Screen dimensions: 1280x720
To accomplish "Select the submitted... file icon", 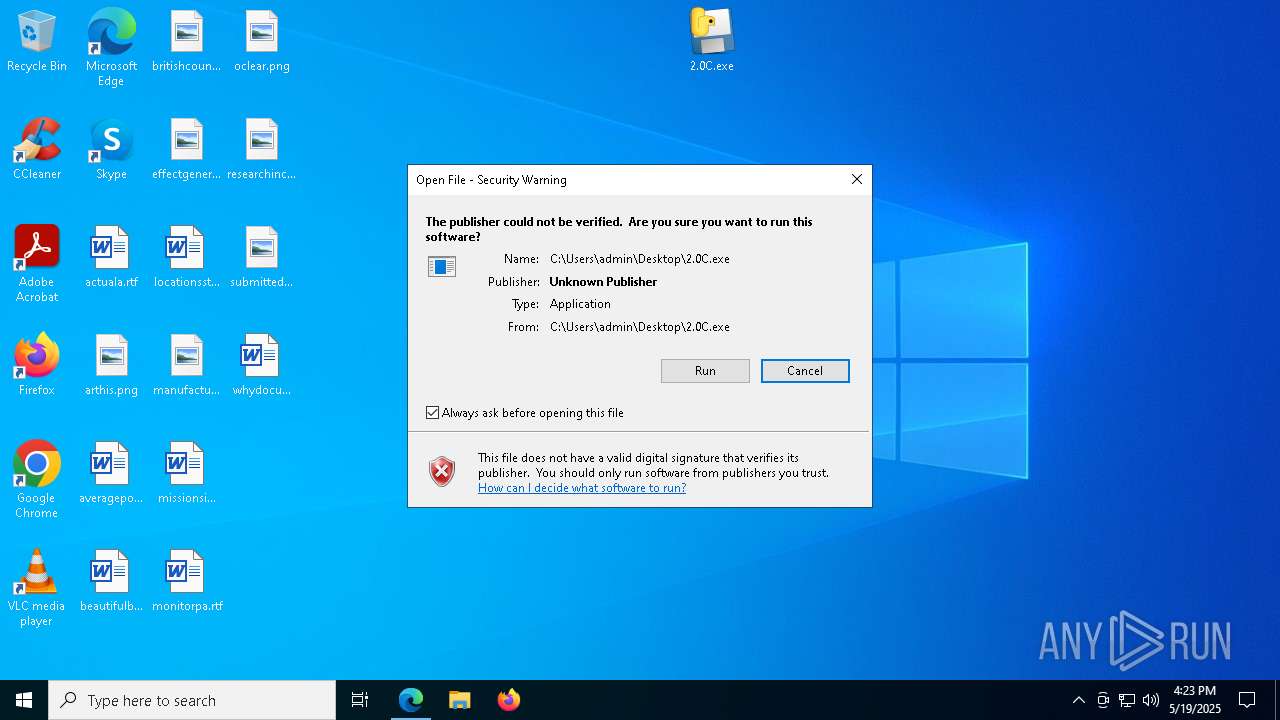I will tap(262, 258).
